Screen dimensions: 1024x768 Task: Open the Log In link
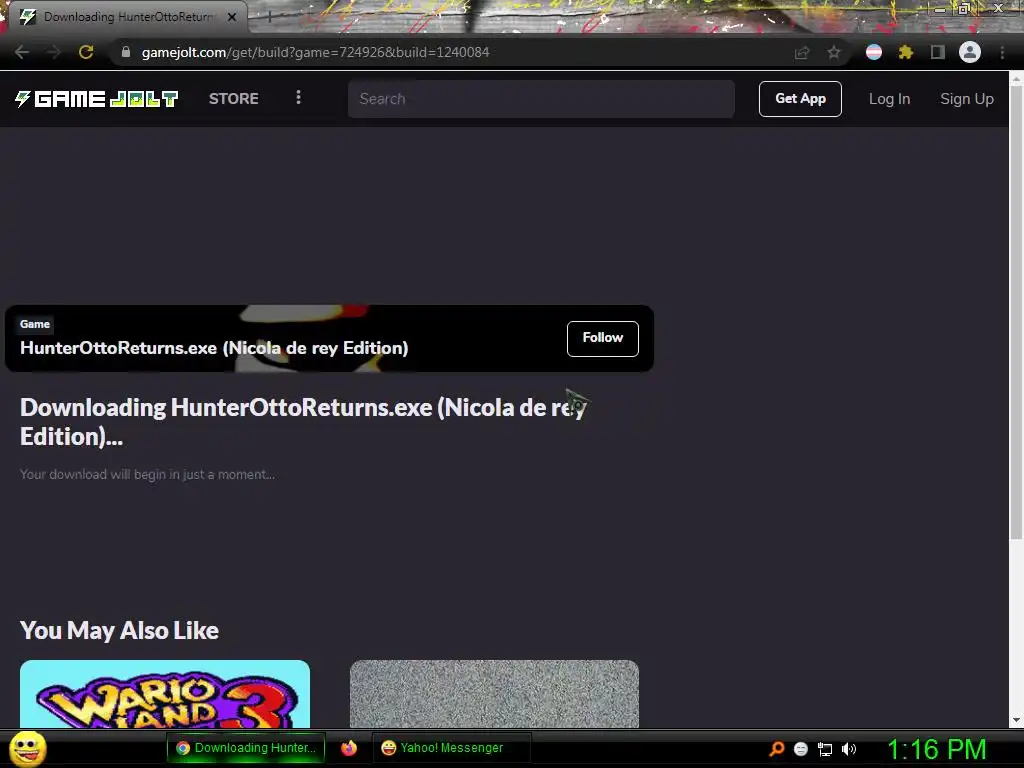[889, 99]
